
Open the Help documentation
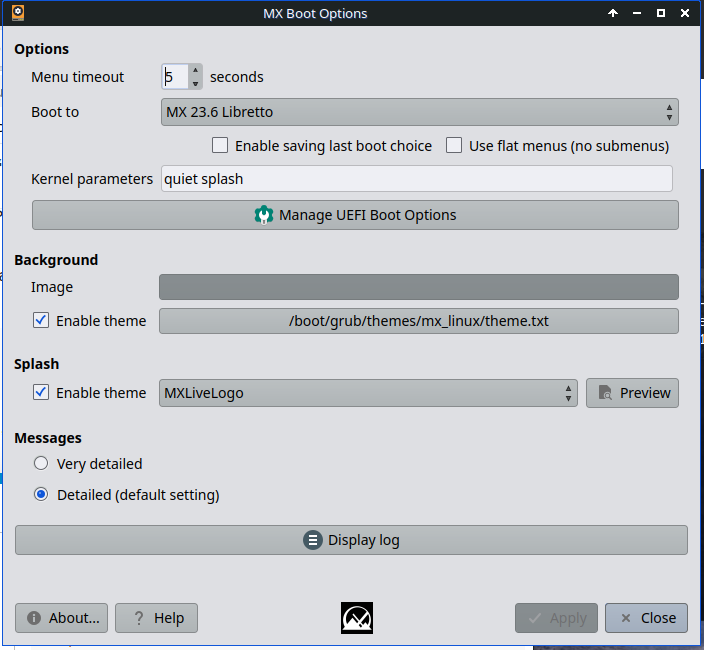click(x=156, y=618)
